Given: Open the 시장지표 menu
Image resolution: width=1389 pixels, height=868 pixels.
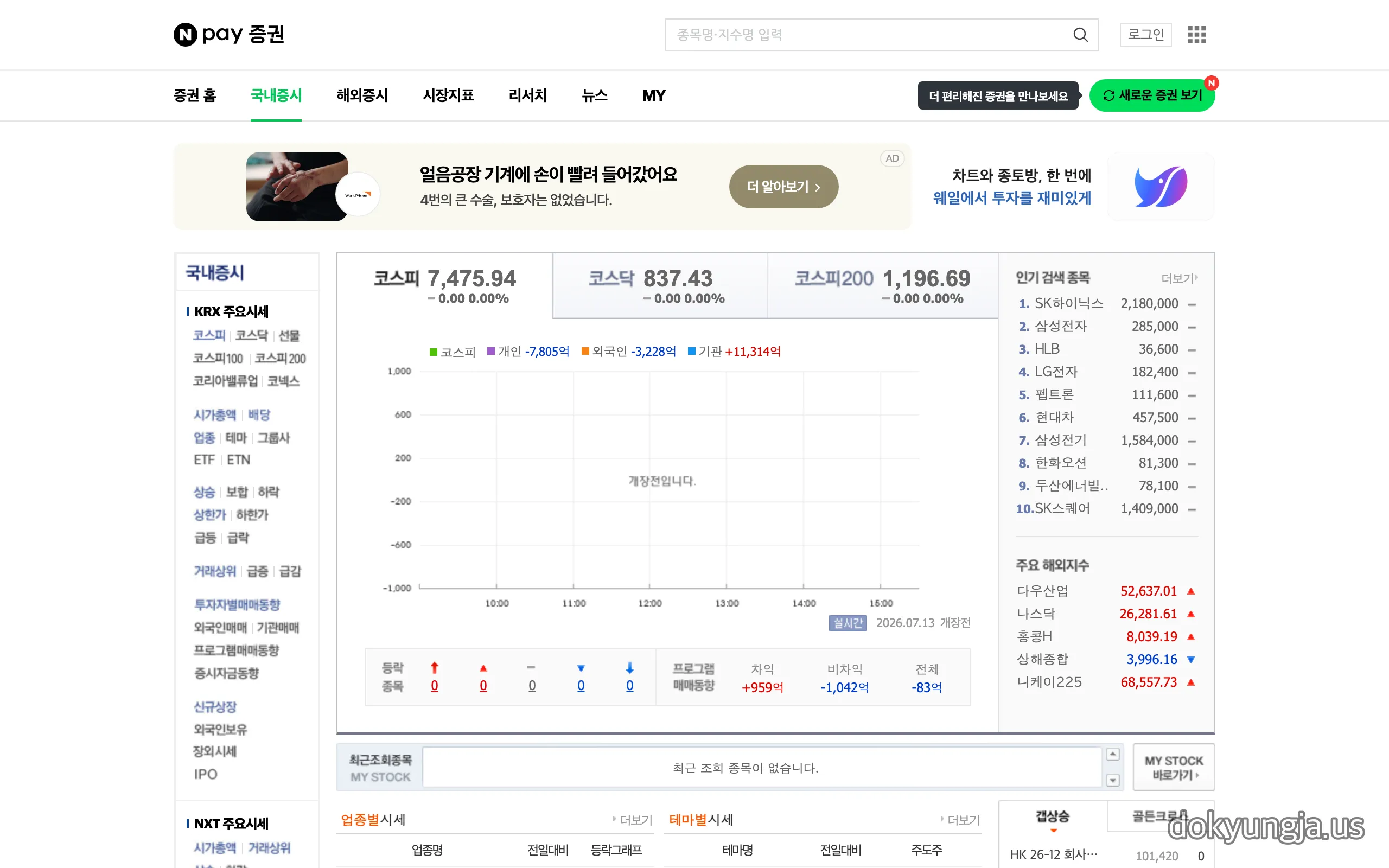Looking at the screenshot, I should click(x=448, y=95).
